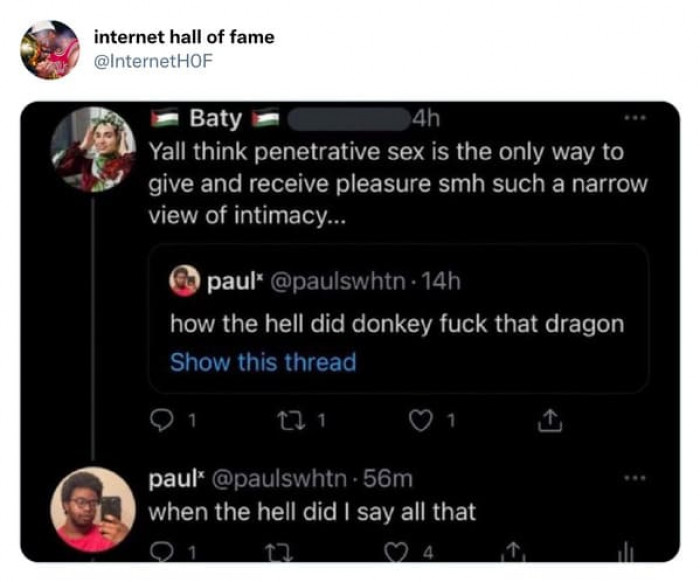Image resolution: width=700 pixels, height=582 pixels.
Task: Open Baty's profile picture
Action: pyautogui.click(x=93, y=148)
